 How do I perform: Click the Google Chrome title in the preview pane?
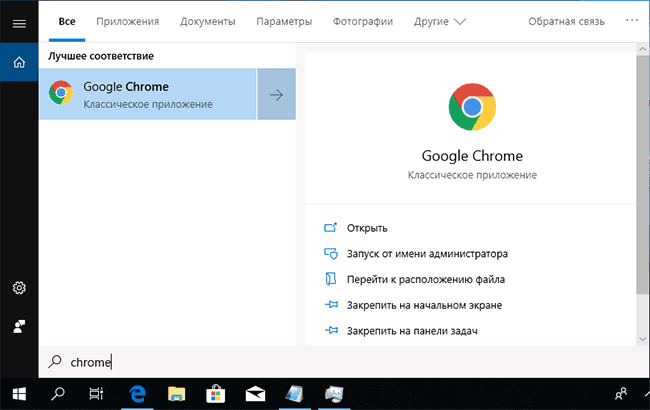(x=472, y=156)
